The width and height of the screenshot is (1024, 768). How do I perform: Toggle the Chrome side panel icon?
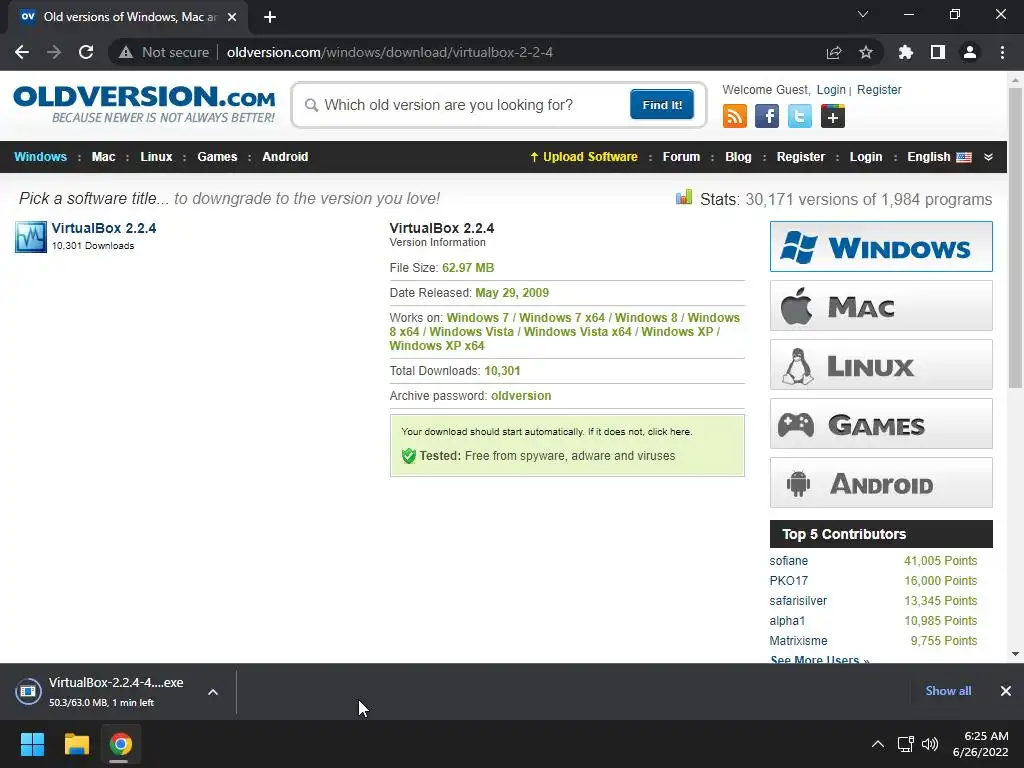(x=938, y=52)
